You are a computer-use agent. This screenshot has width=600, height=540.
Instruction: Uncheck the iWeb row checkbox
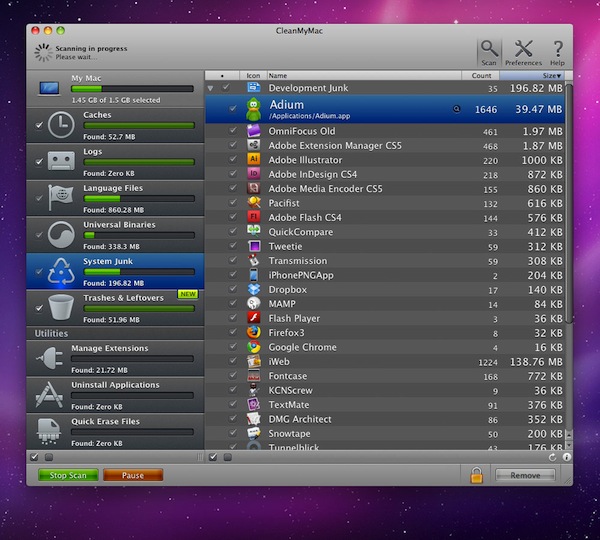233,361
